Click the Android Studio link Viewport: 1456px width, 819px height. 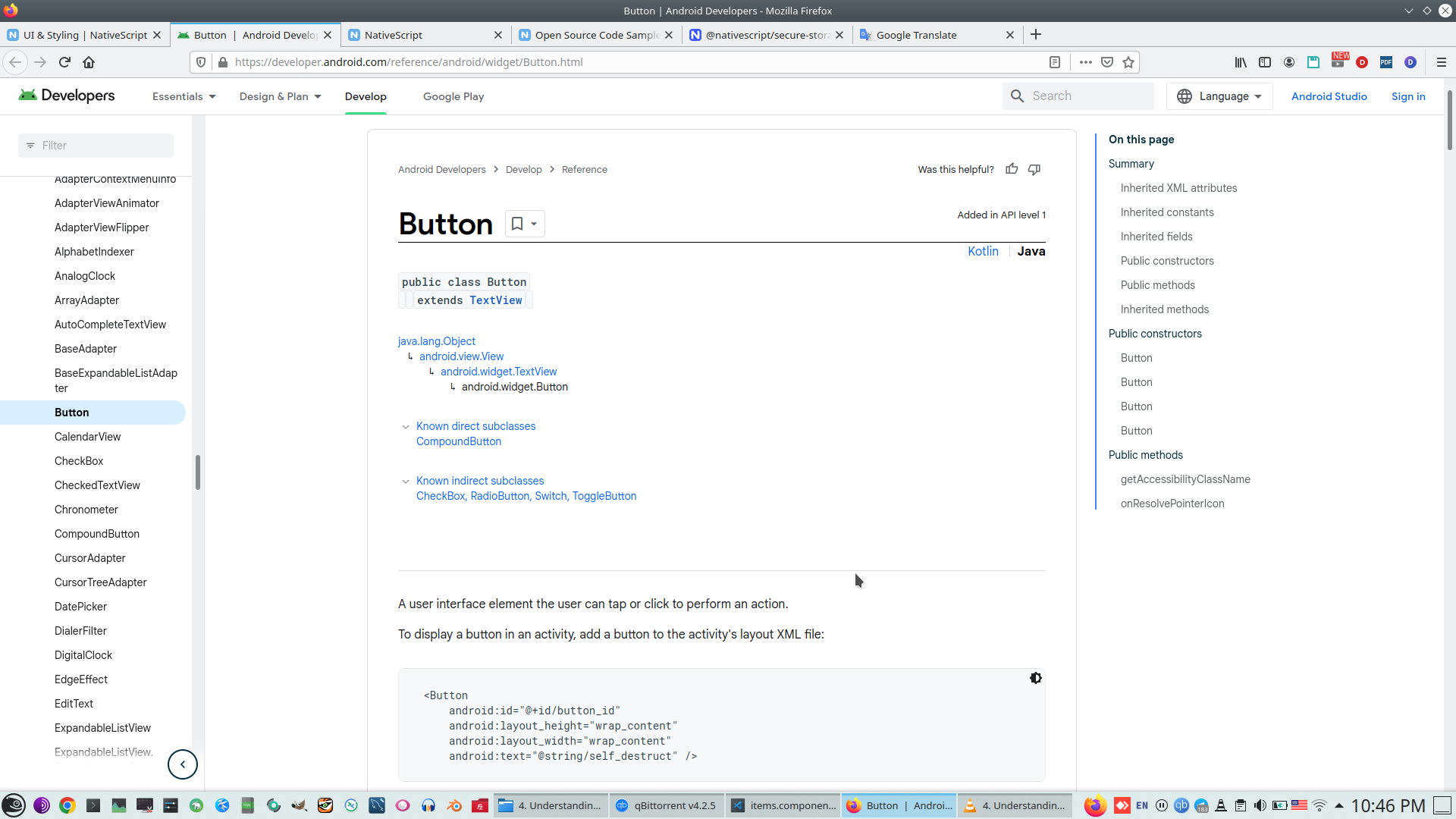pos(1329,96)
